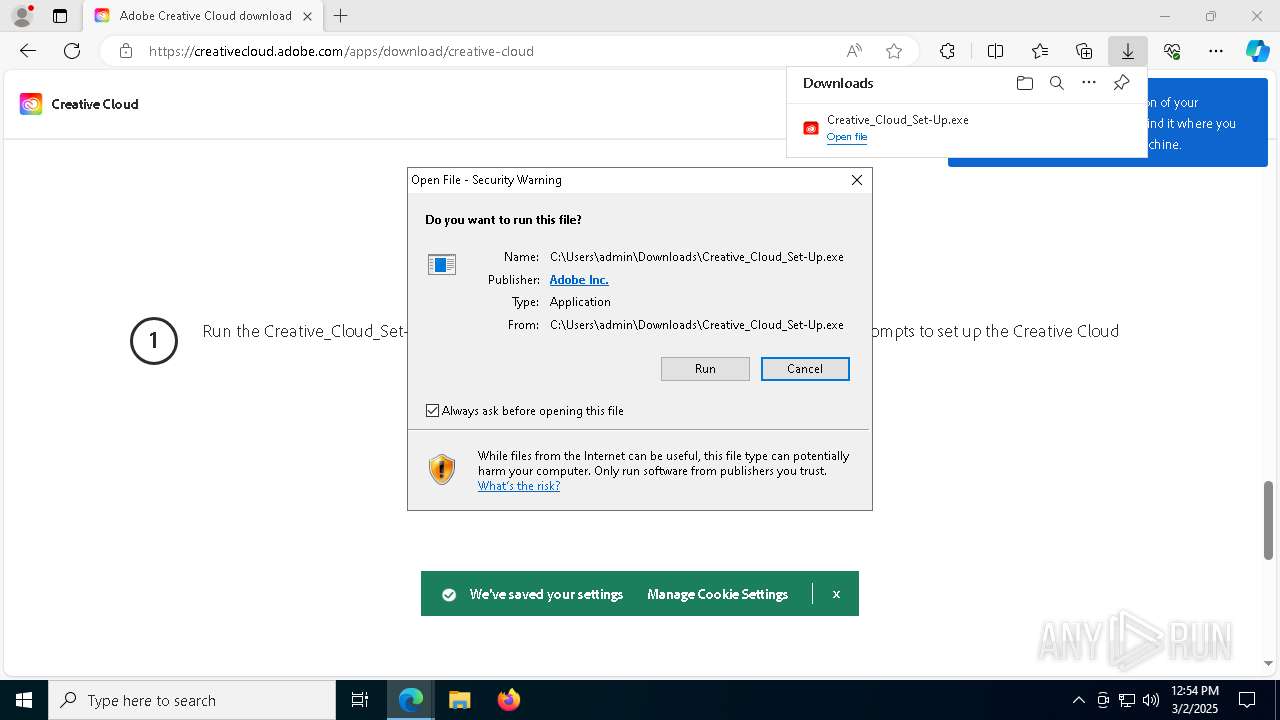The height and width of the screenshot is (720, 1280).
Task: Select the Adobe Creative Cloud download tab
Action: click(205, 16)
